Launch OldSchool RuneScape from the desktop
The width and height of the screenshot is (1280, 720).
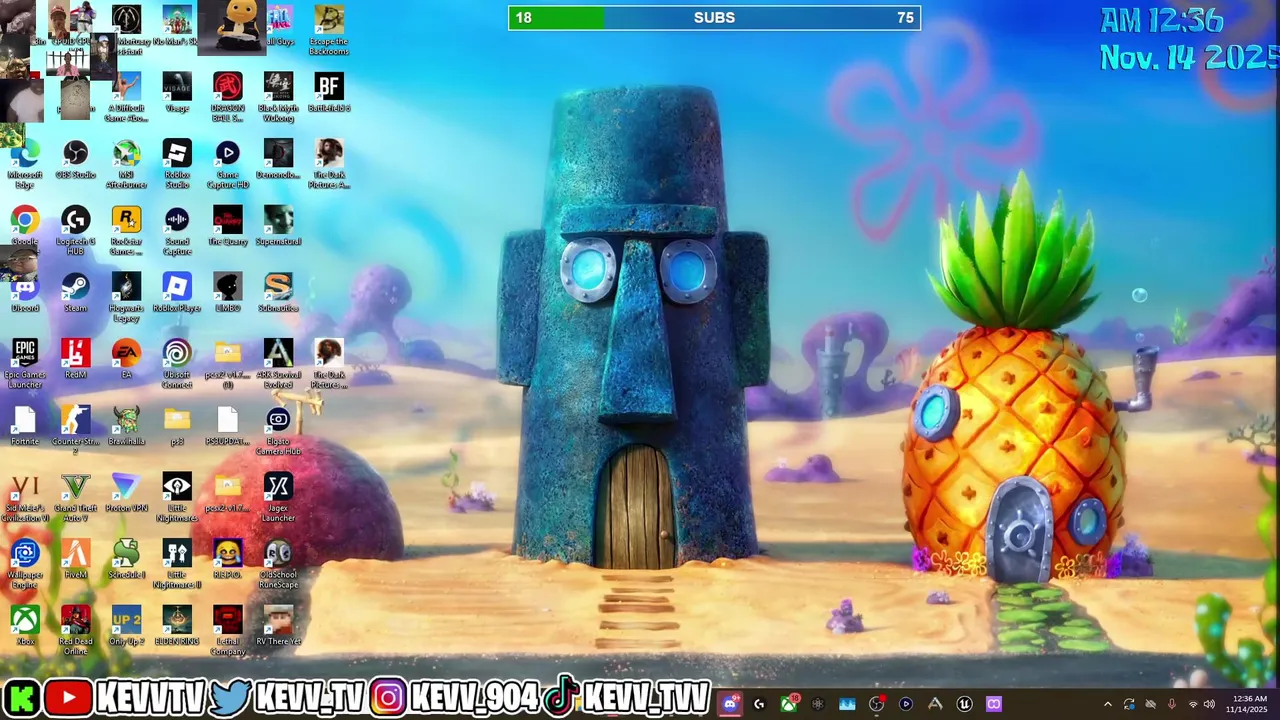[278, 564]
